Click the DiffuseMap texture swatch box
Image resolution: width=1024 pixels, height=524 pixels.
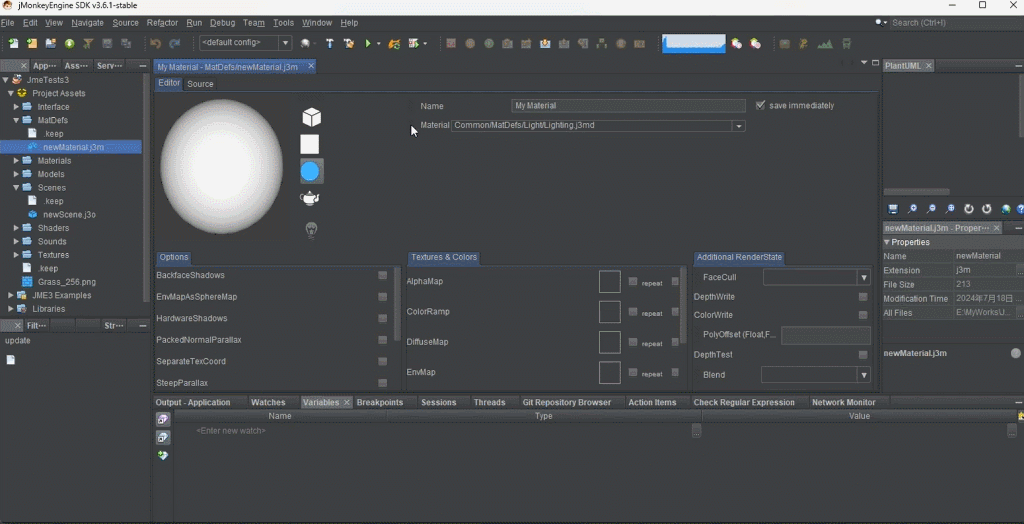coord(609,342)
